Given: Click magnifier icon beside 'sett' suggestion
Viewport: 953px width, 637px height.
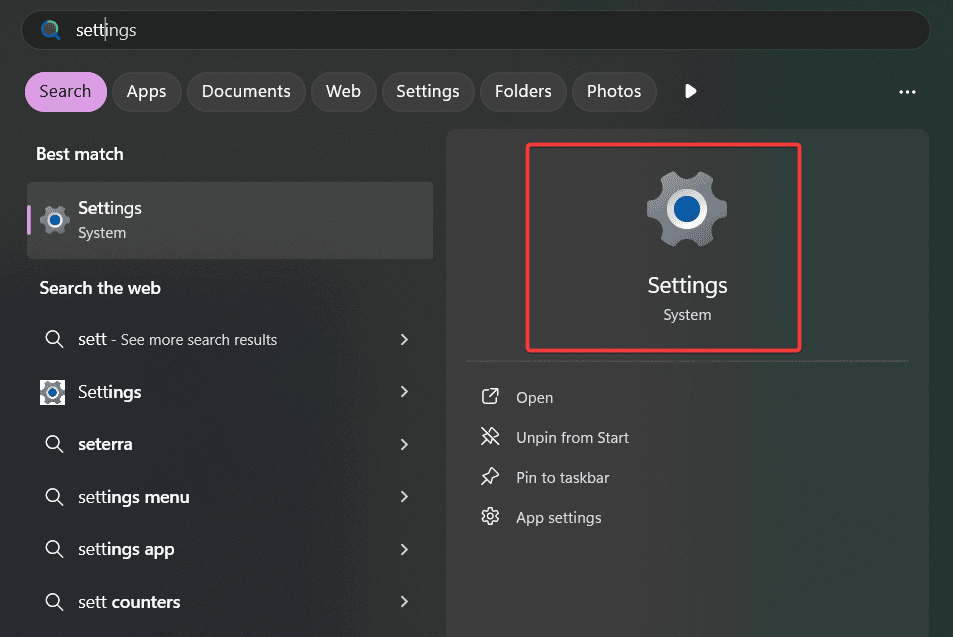Looking at the screenshot, I should point(54,339).
